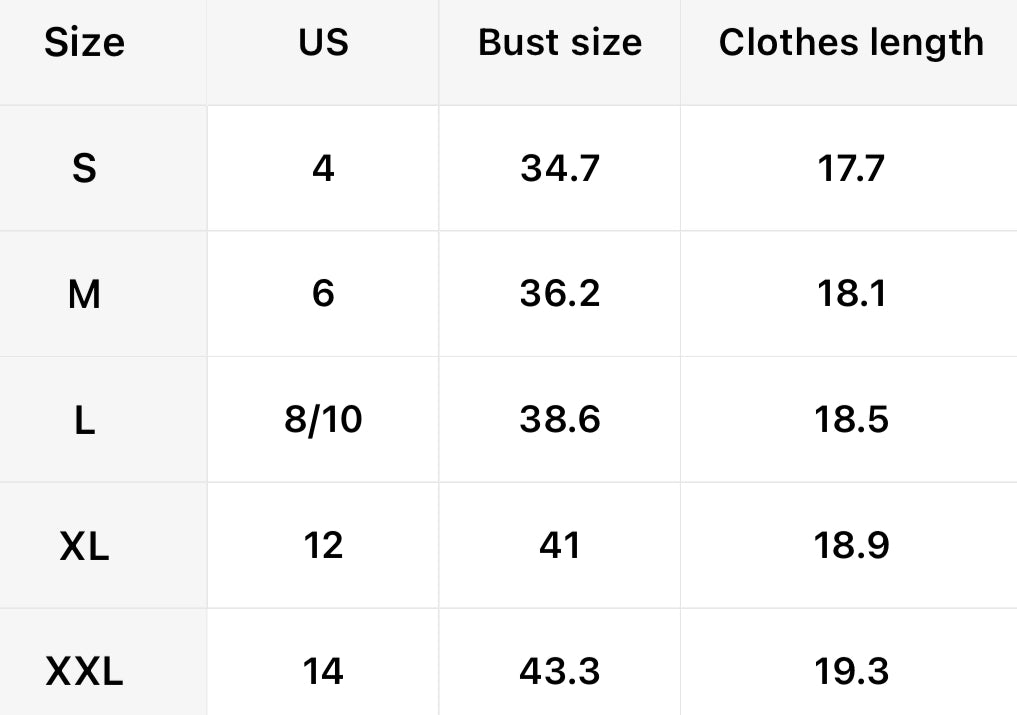This screenshot has height=715, width=1017.
Task: Click bust size 34.7 cell
Action: (x=560, y=169)
